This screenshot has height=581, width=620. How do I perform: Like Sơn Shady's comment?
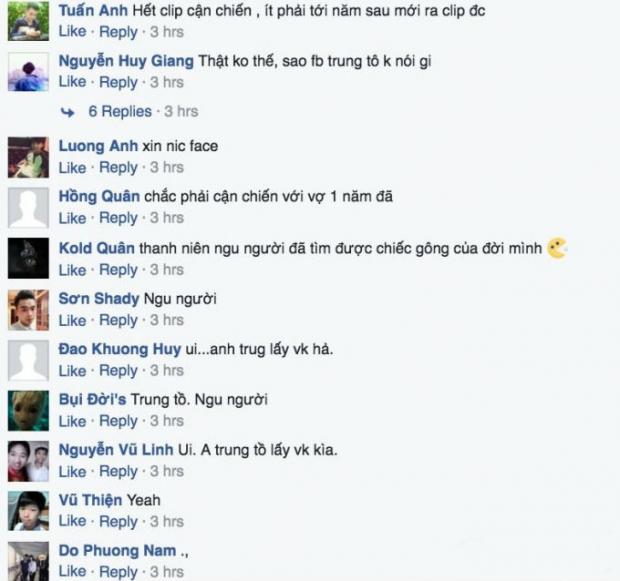coord(72,320)
